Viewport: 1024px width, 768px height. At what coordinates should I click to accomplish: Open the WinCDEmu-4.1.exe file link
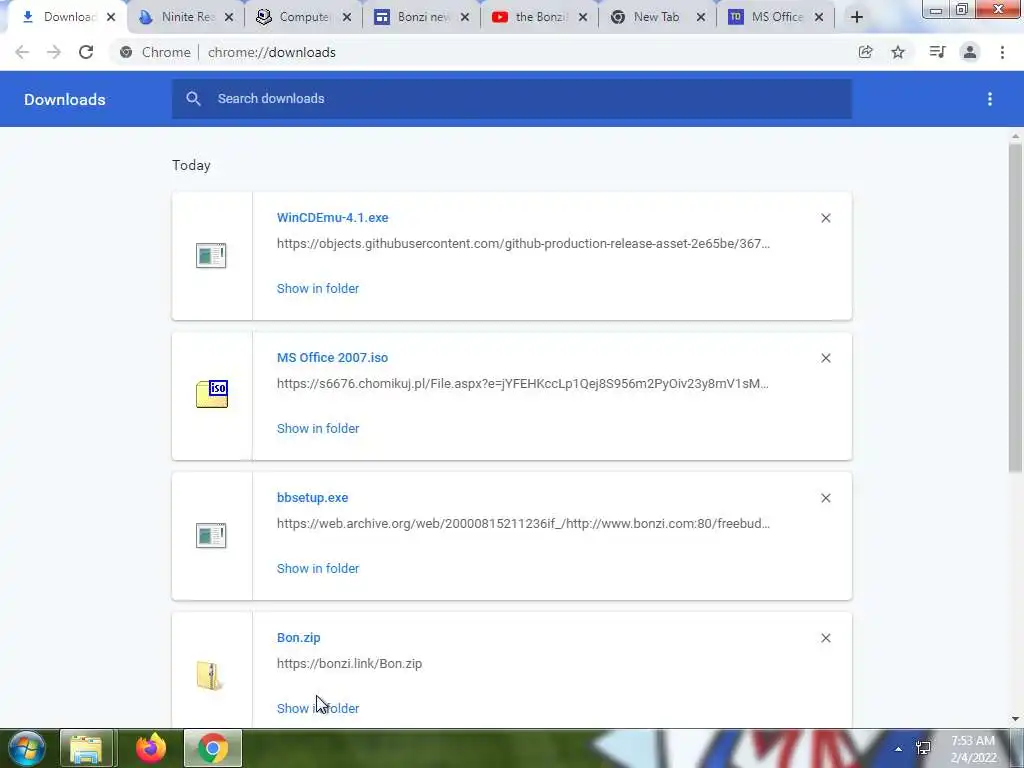(332, 217)
